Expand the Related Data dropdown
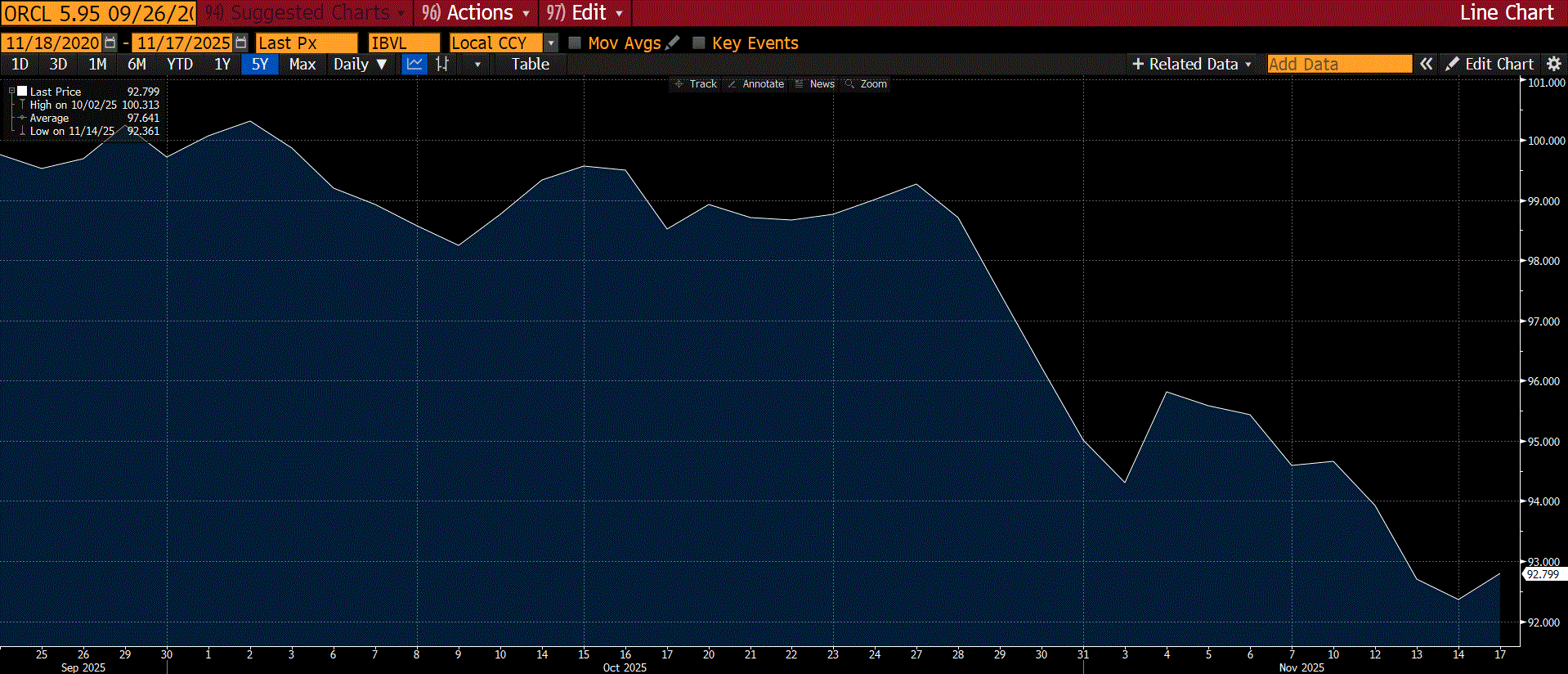1568x674 pixels. point(1191,64)
